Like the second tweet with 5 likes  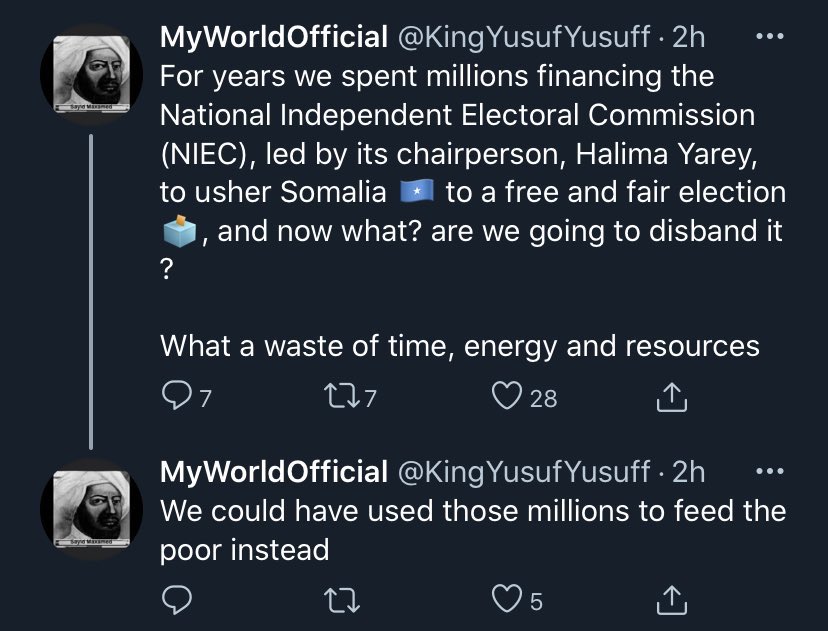coord(507,599)
